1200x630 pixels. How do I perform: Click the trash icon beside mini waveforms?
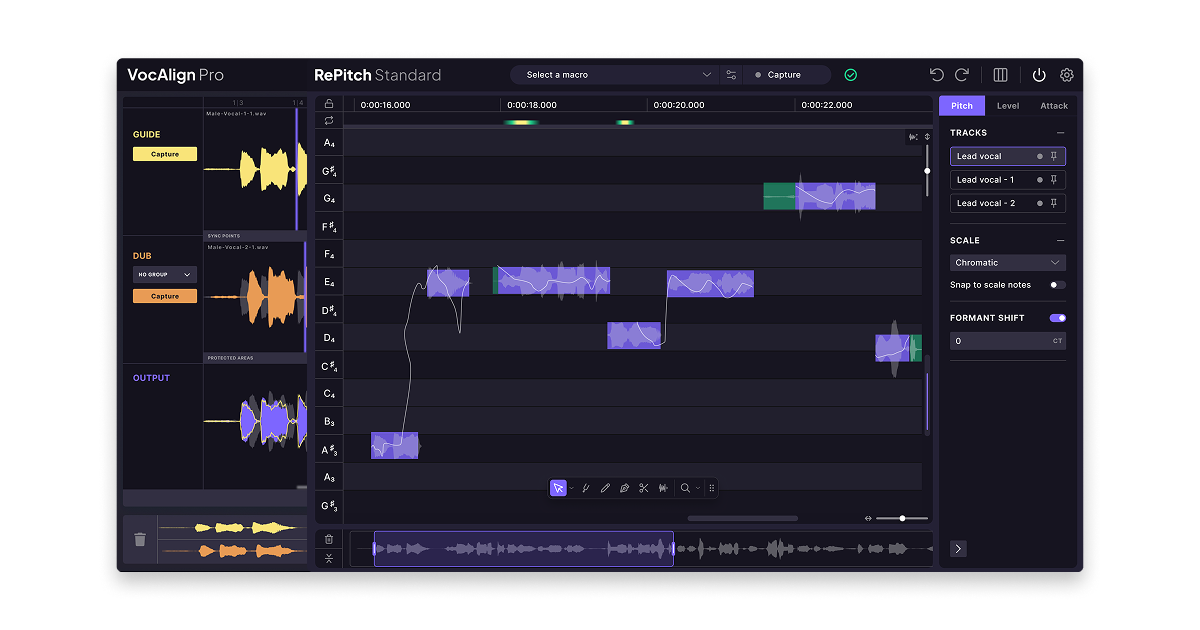tap(140, 539)
